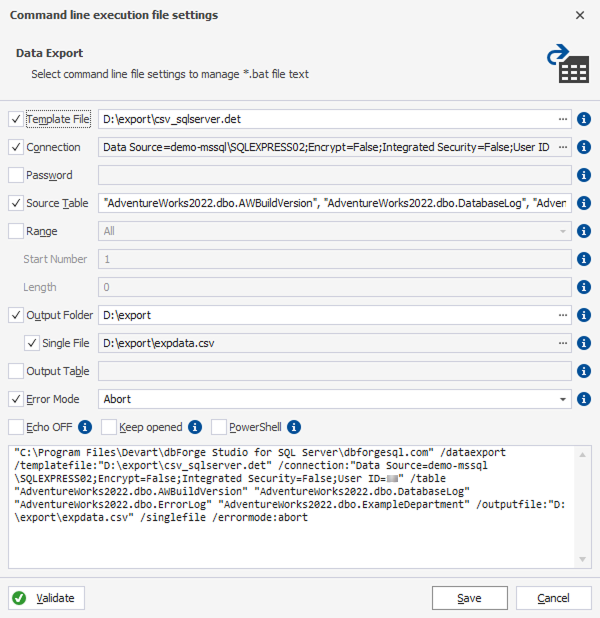Viewport: 600px width, 618px height.
Task: Save the command line file
Action: pos(470,598)
